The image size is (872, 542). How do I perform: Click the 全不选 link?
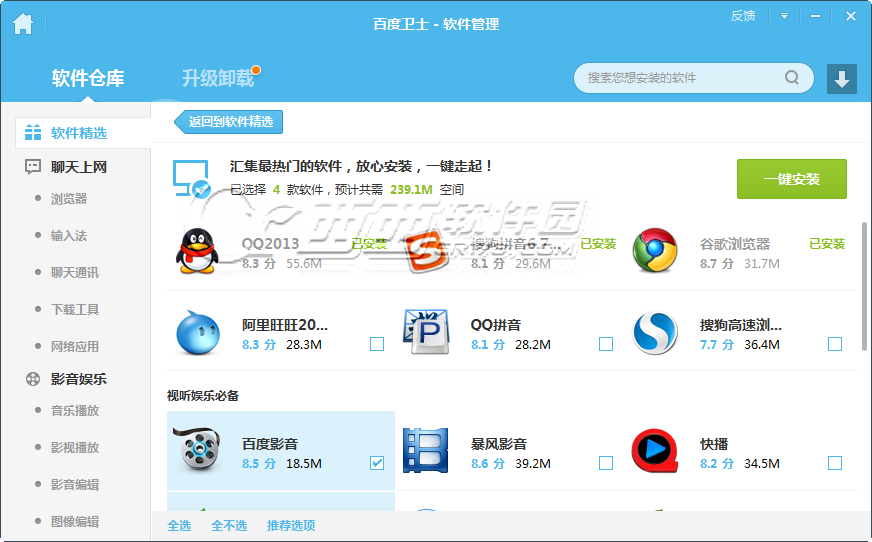tap(229, 525)
